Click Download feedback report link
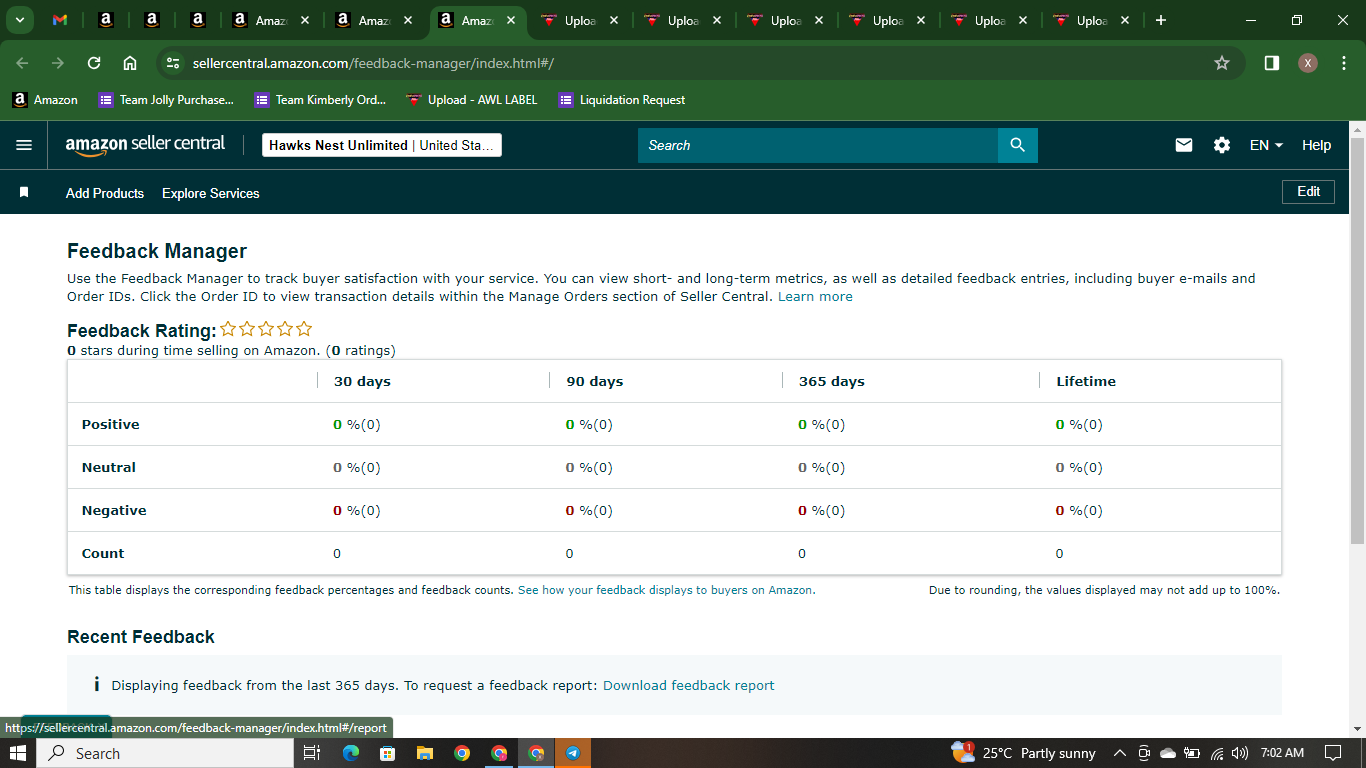 click(x=689, y=685)
